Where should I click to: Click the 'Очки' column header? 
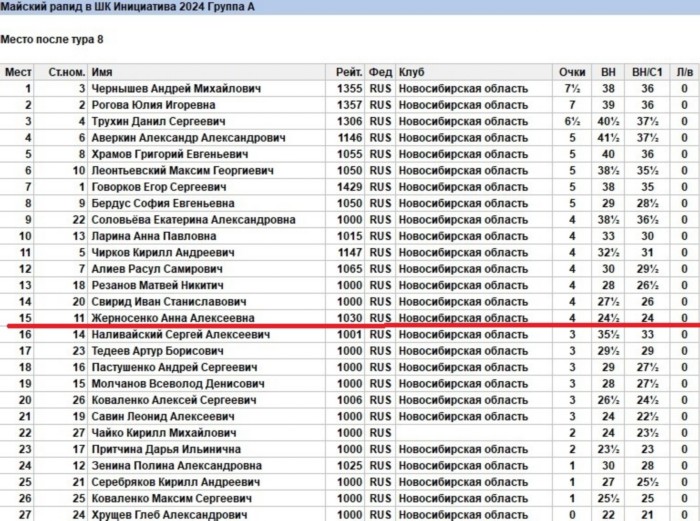(x=572, y=72)
